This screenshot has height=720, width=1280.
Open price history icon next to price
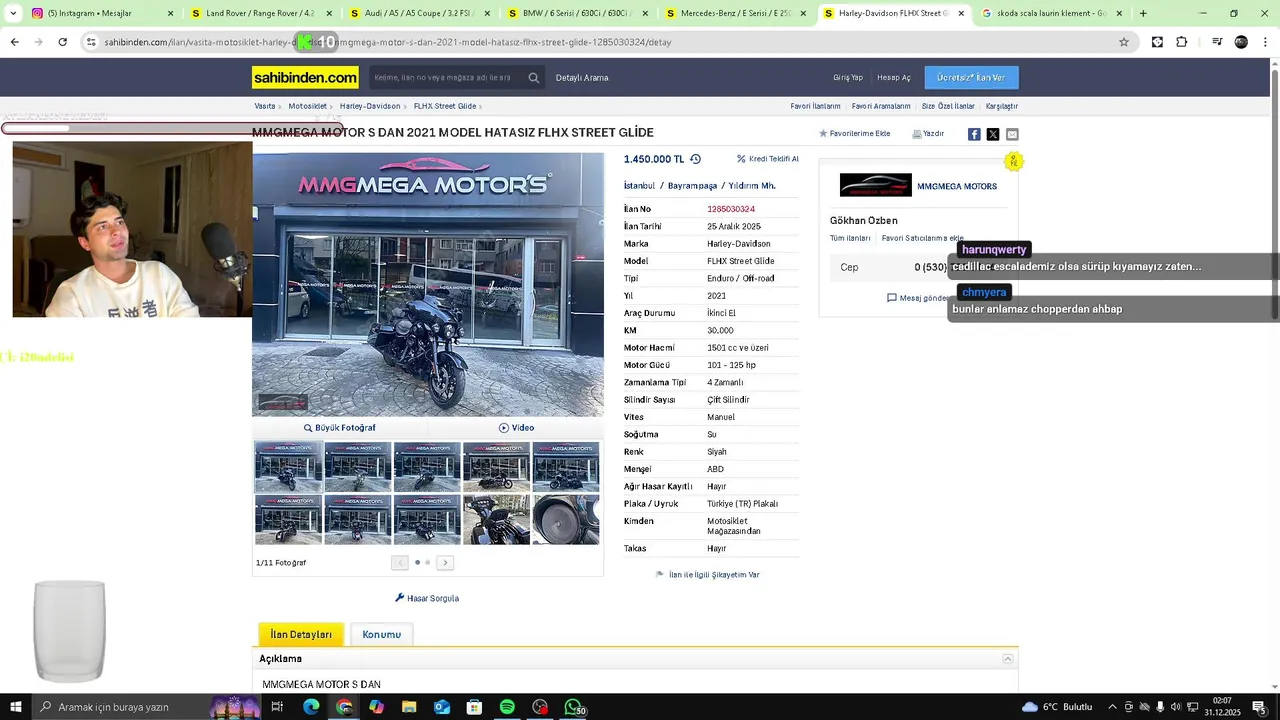pos(695,159)
